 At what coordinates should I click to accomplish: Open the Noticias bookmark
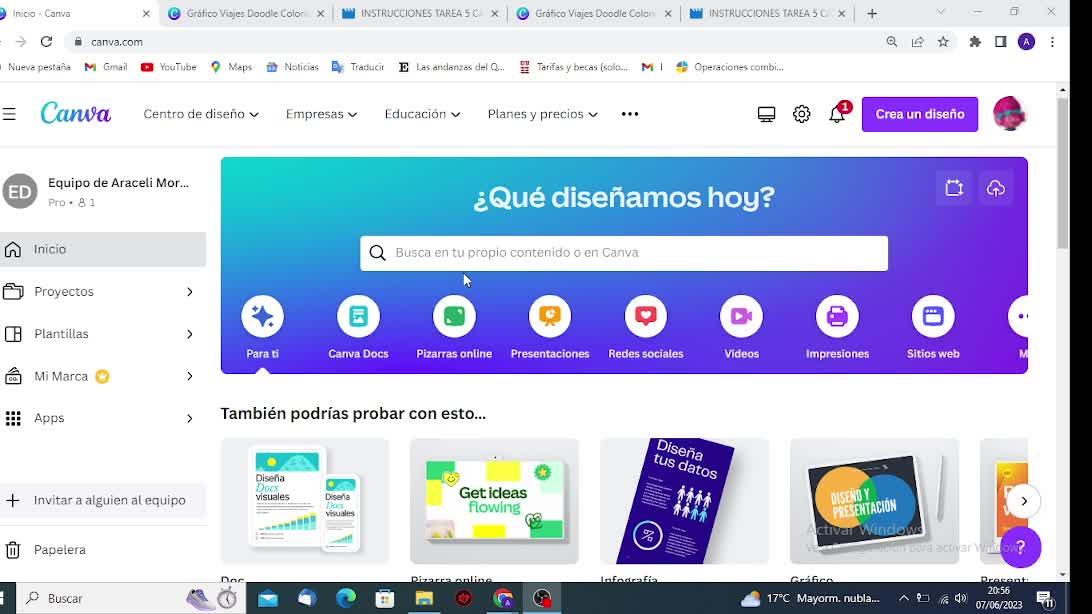(292, 67)
